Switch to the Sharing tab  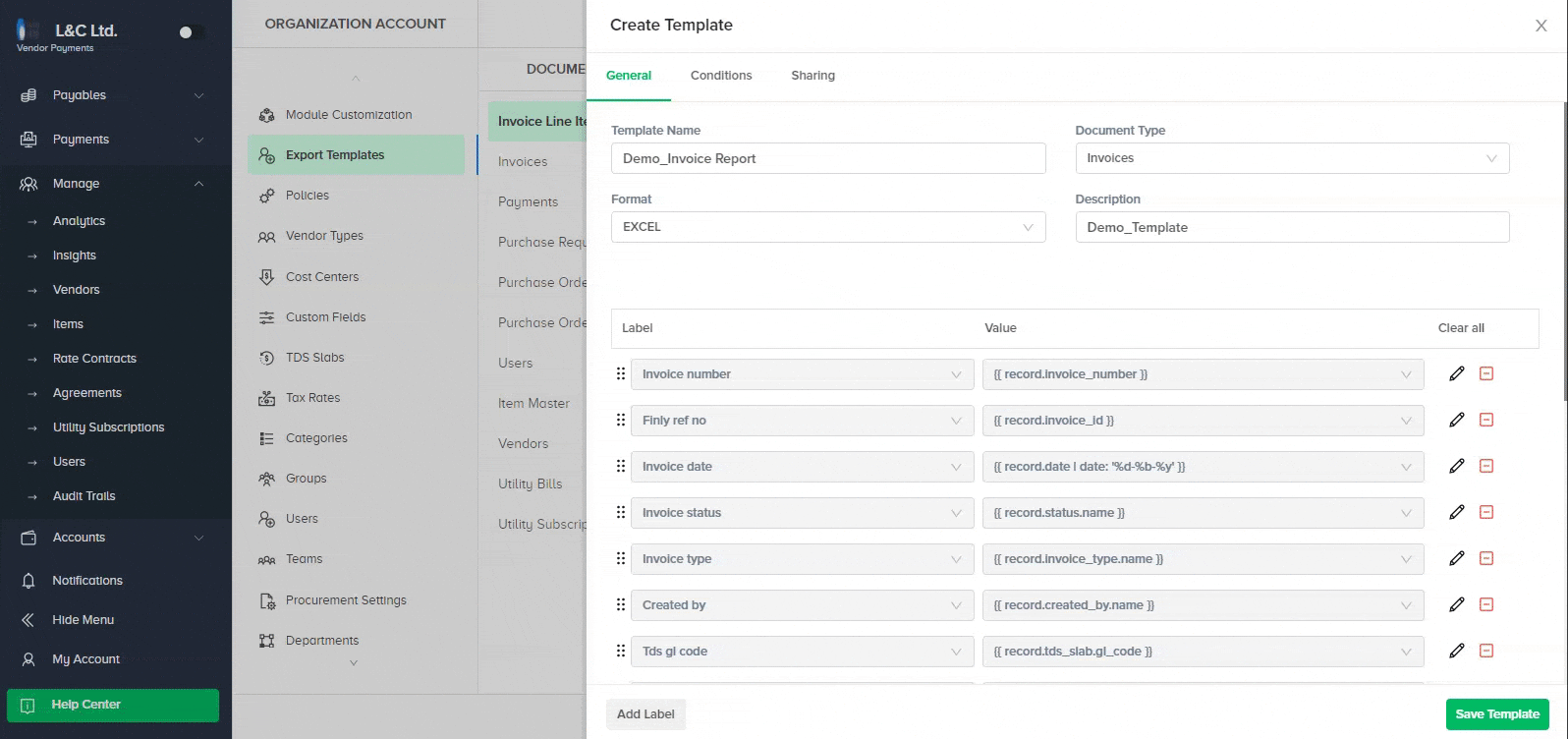812,76
